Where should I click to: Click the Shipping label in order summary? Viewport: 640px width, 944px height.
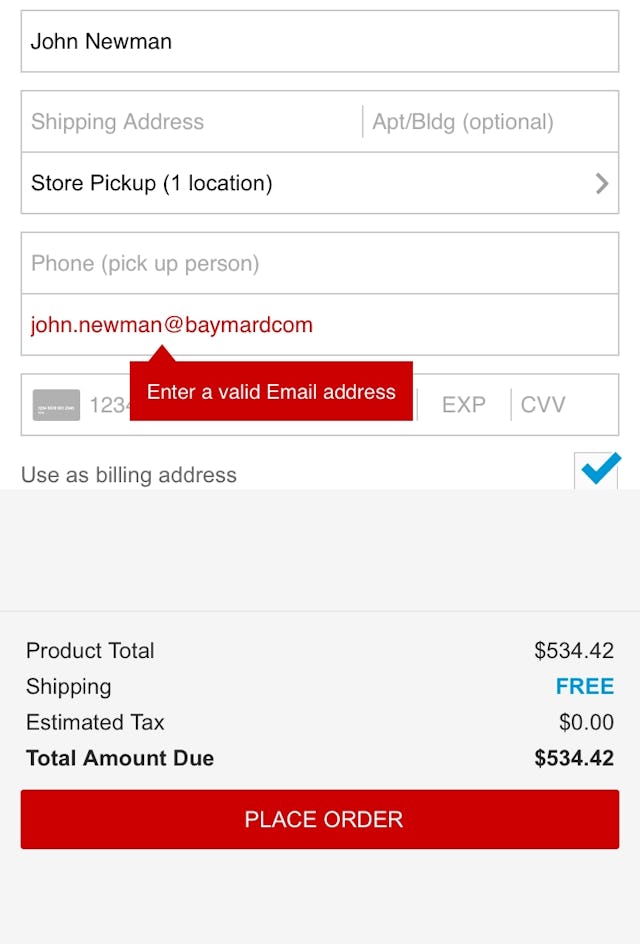coord(68,687)
